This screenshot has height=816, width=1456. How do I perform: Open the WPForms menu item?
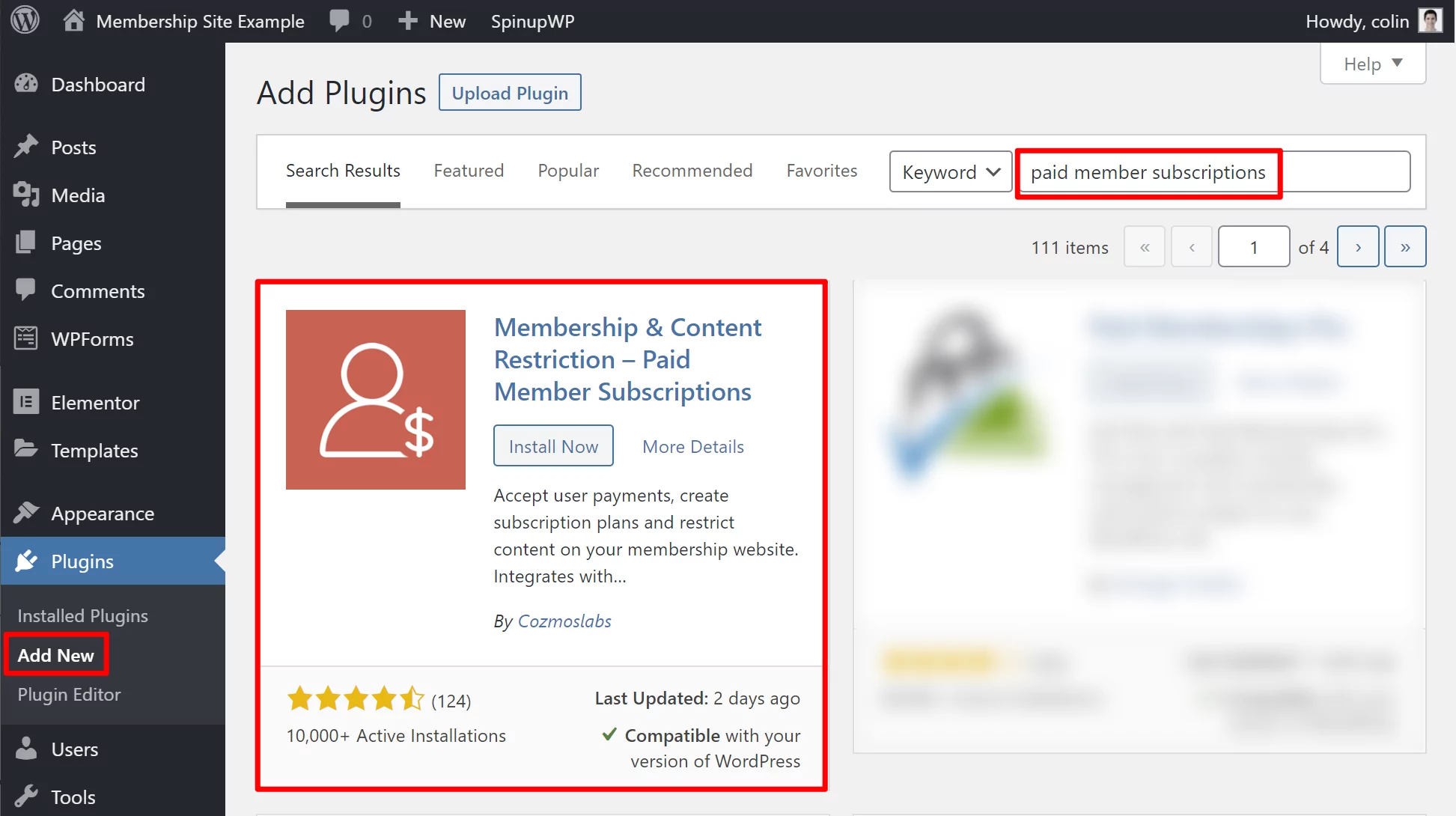click(x=112, y=338)
